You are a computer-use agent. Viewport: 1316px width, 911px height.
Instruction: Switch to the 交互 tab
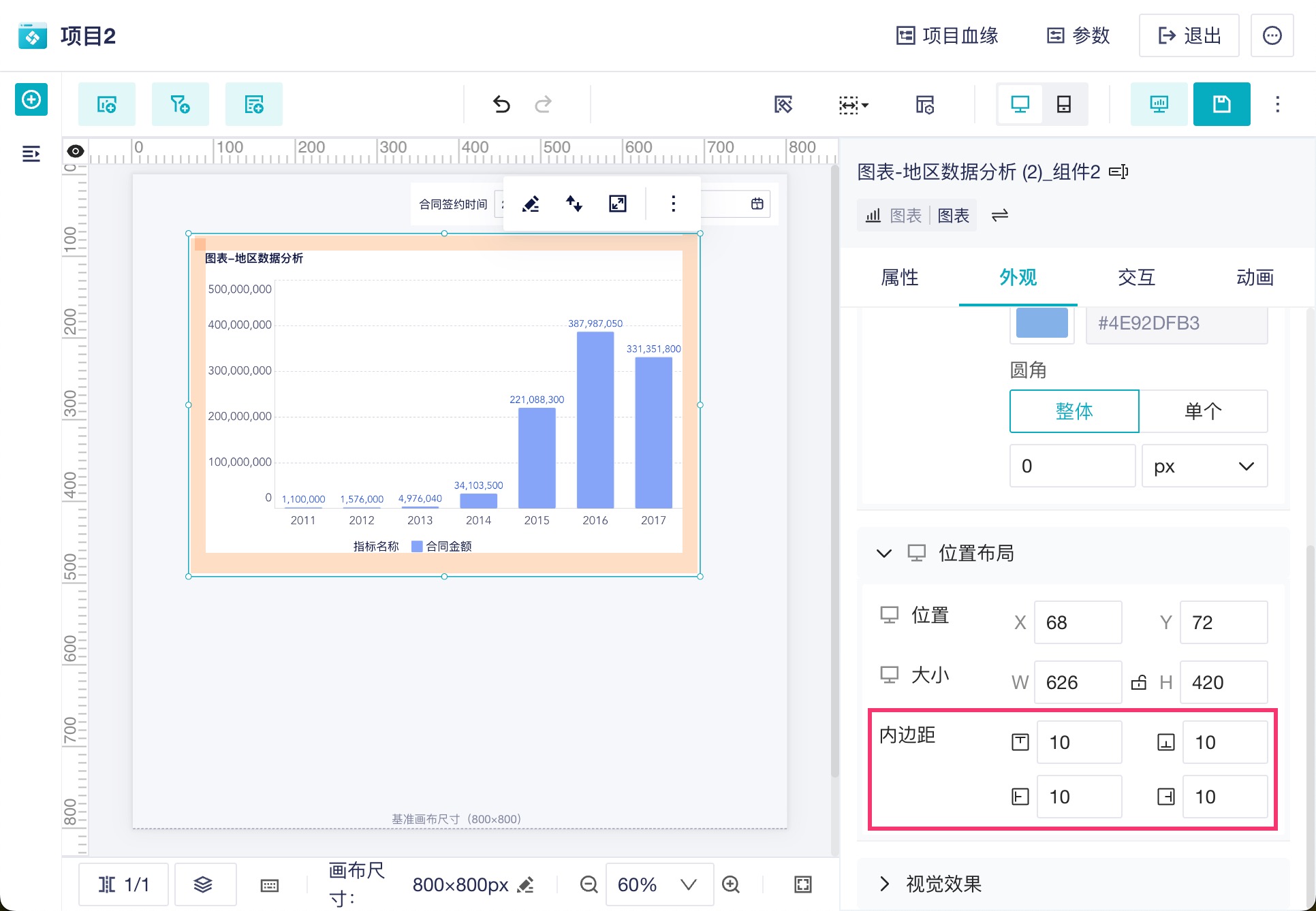1136,277
